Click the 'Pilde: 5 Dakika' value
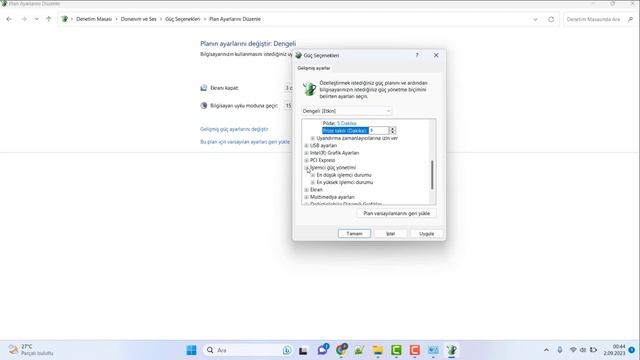This screenshot has height=360, width=640. pos(347,123)
